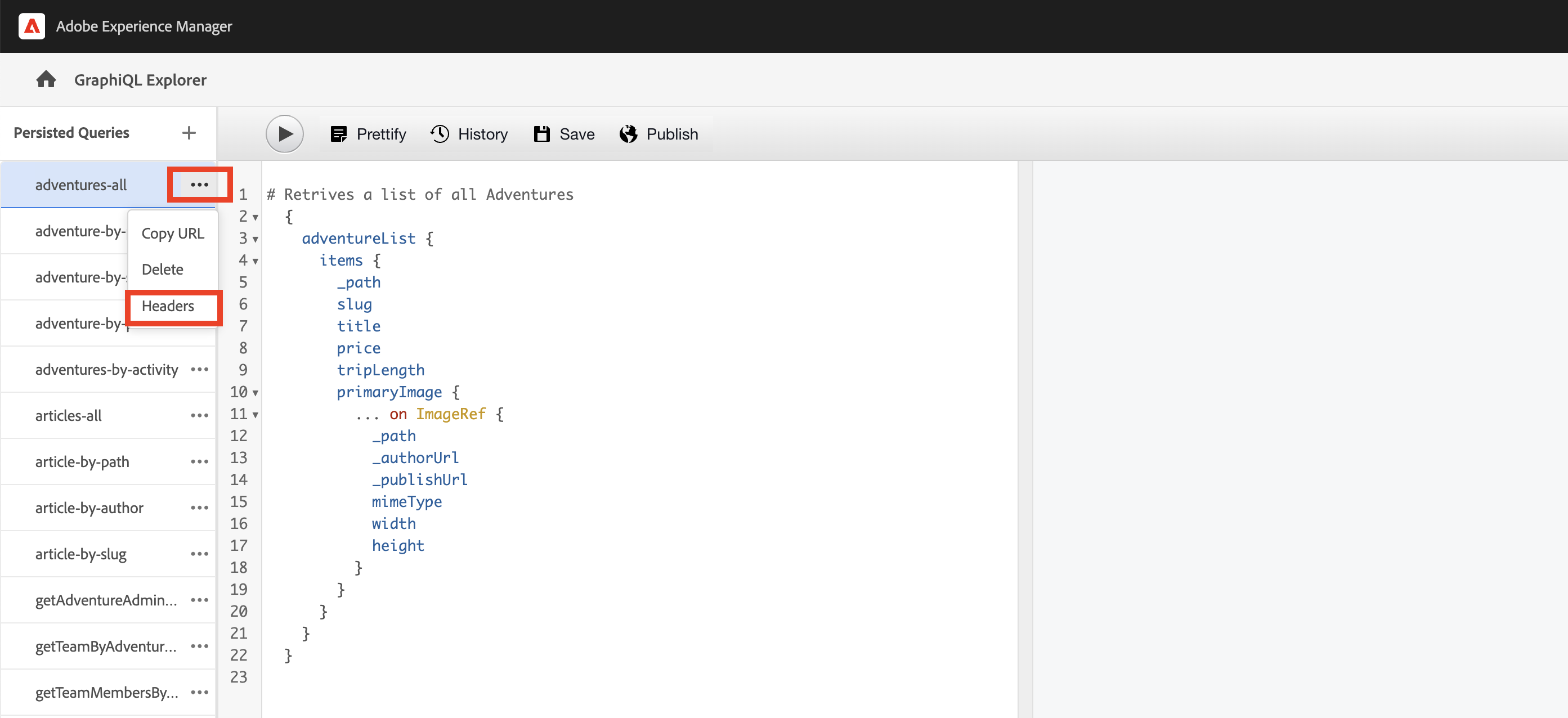Select the article-by-path query
Image resolution: width=1568 pixels, height=718 pixels.
pyautogui.click(x=82, y=462)
